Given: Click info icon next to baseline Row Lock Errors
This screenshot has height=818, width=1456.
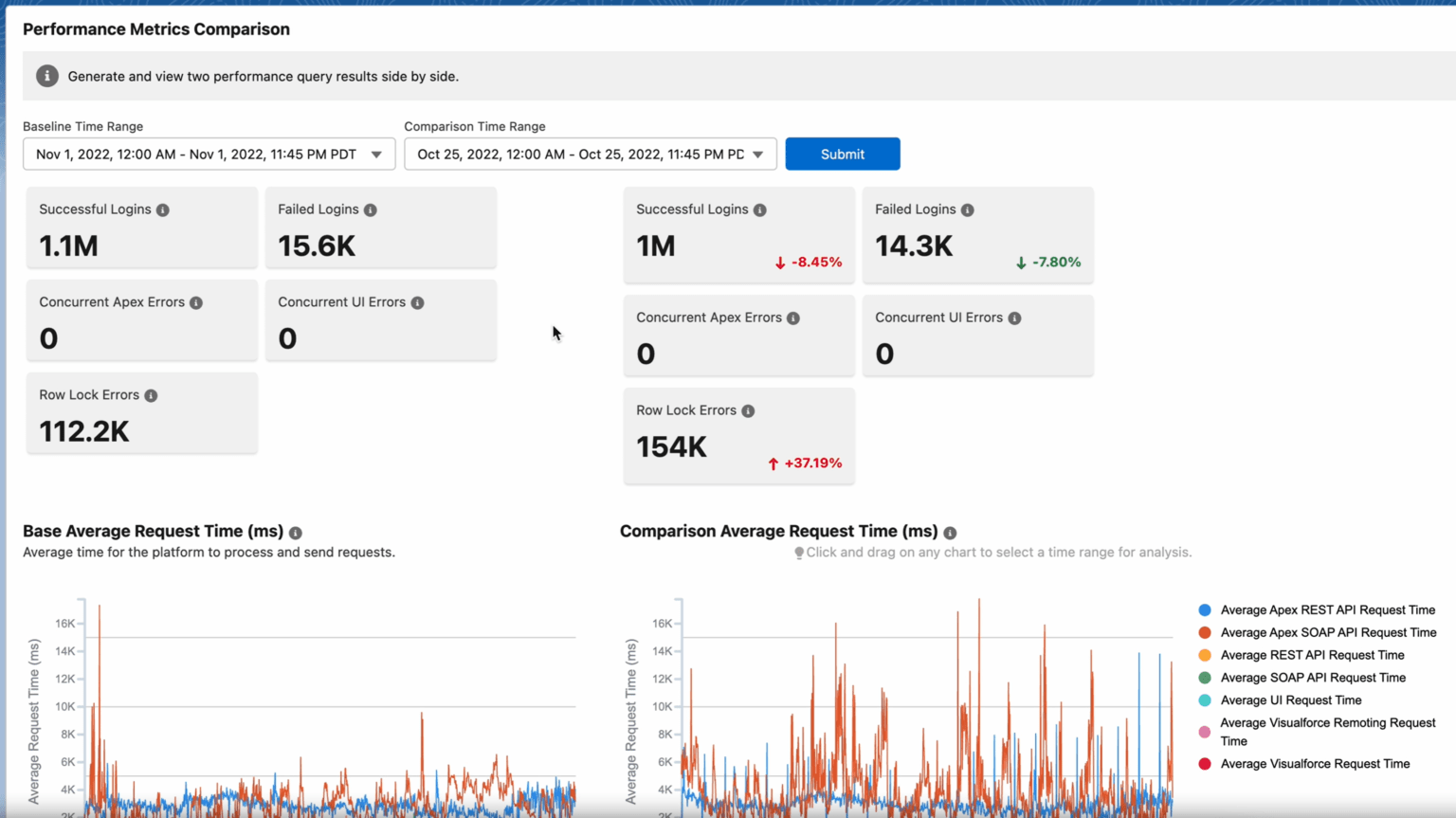Looking at the screenshot, I should tap(151, 396).
